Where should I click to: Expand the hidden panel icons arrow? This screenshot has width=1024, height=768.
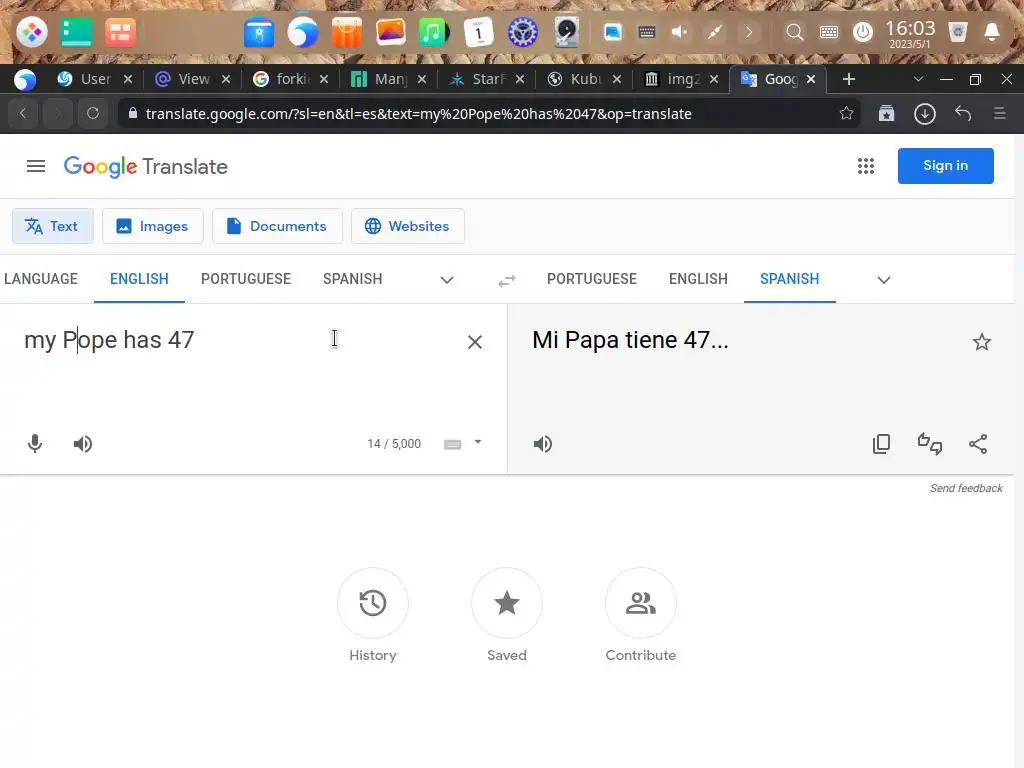tap(749, 32)
